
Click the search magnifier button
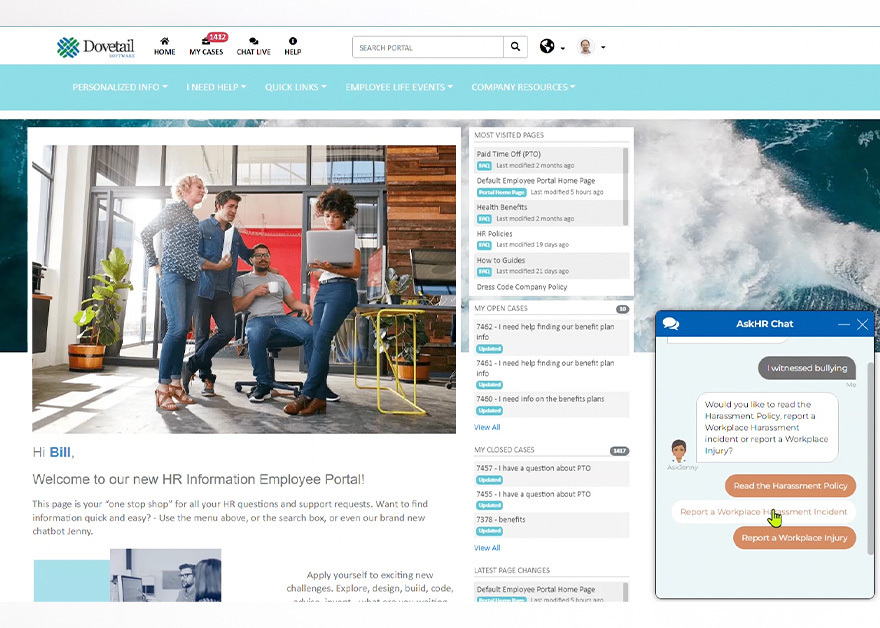click(516, 47)
